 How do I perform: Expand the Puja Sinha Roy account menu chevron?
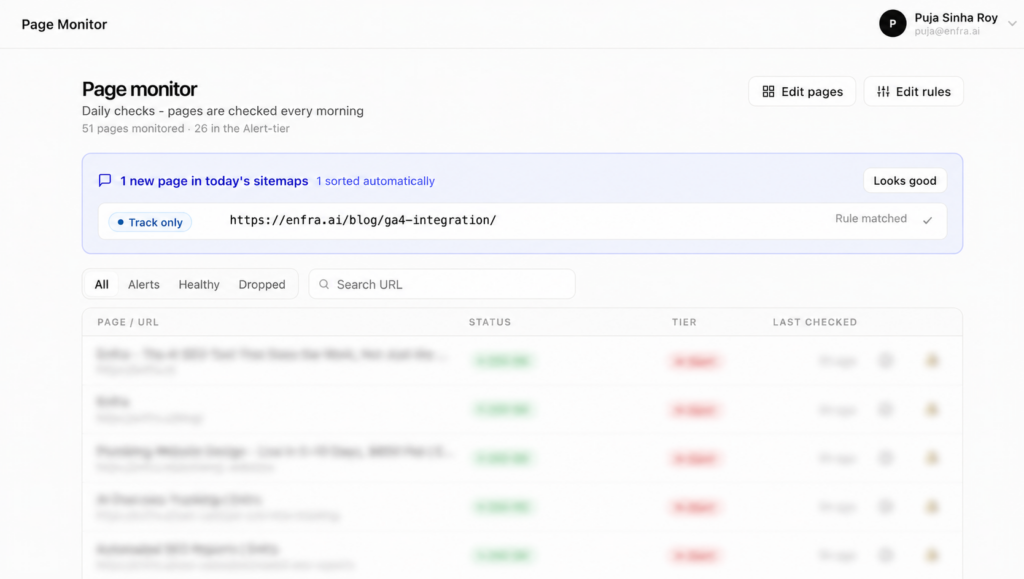pos(1012,23)
